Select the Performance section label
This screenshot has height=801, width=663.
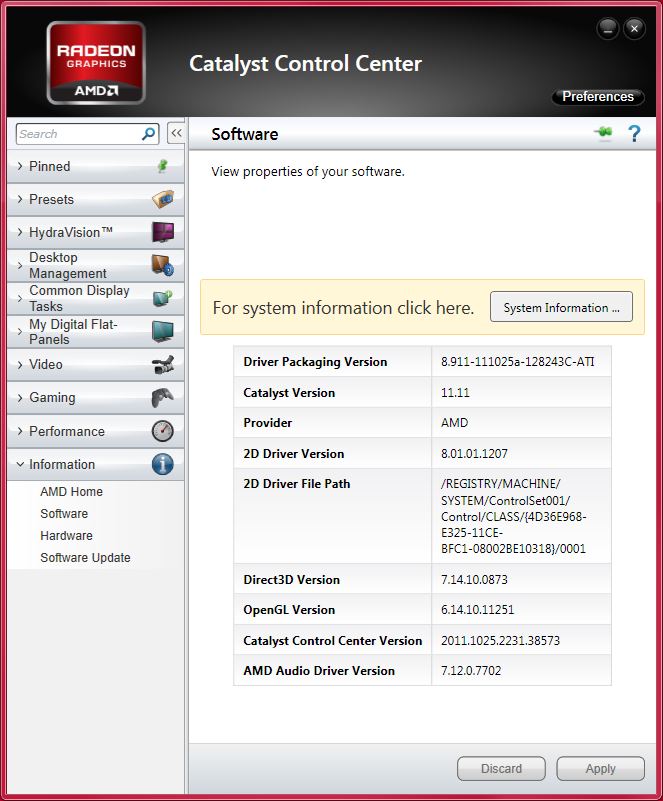[x=67, y=431]
